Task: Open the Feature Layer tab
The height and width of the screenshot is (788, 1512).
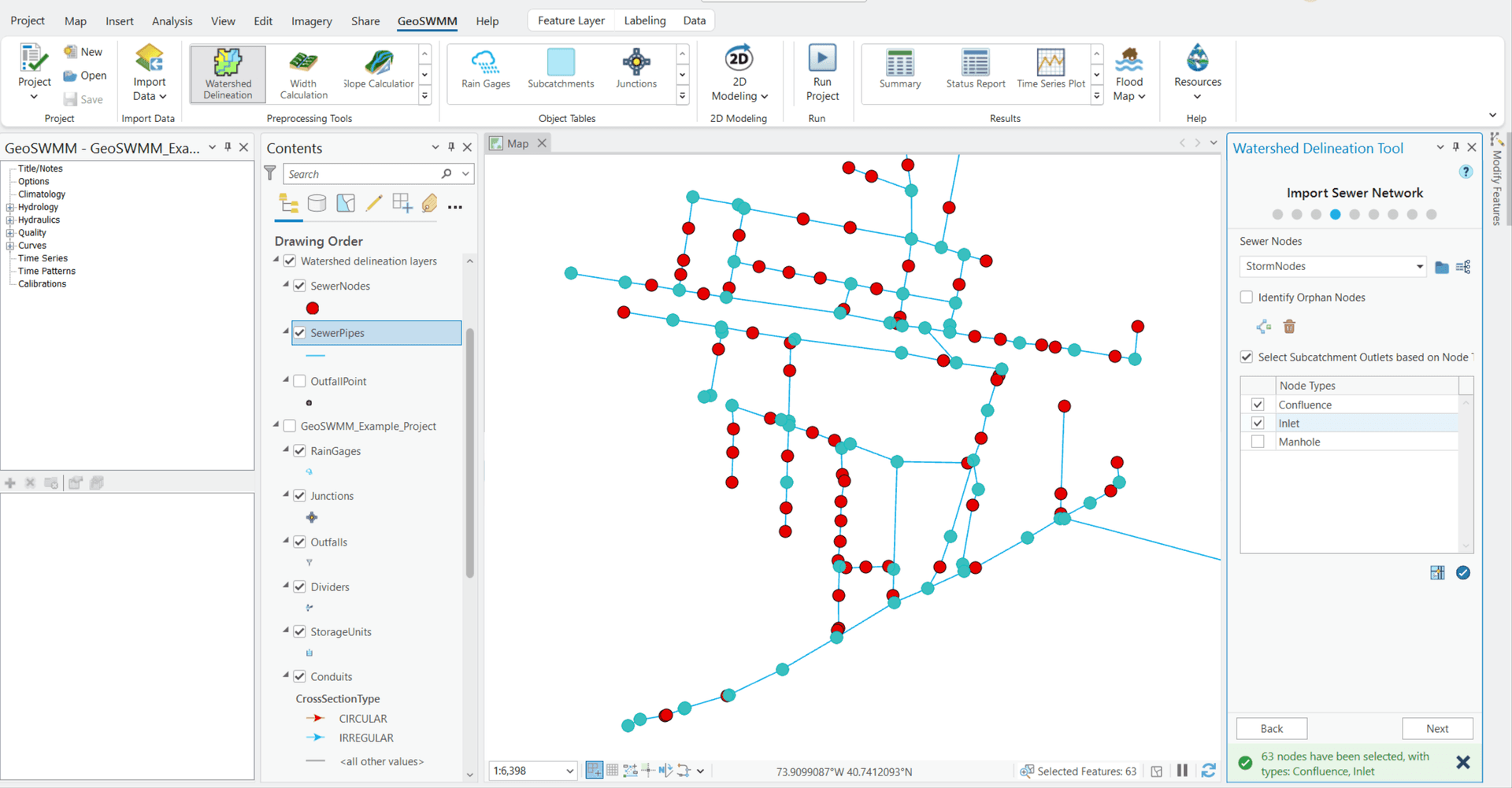Action: coord(571,21)
